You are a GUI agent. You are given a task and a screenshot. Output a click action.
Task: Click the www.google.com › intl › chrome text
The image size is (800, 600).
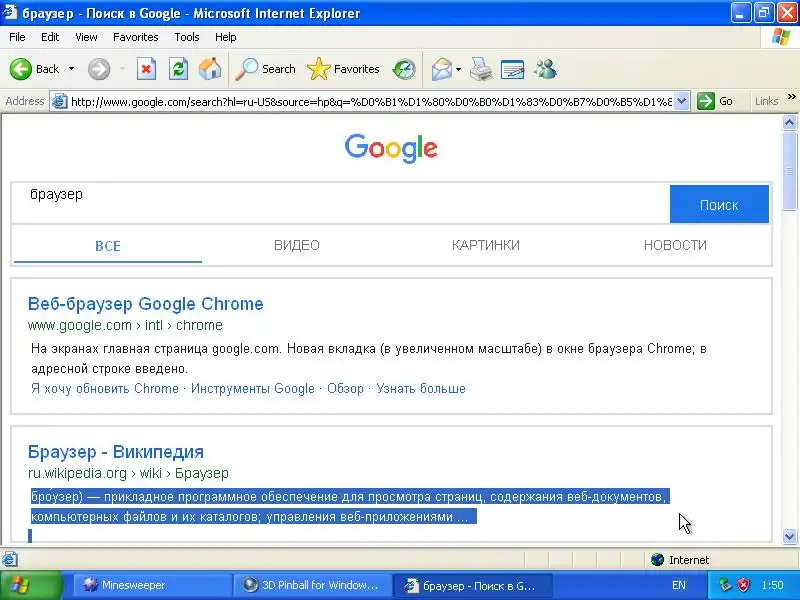(x=125, y=326)
